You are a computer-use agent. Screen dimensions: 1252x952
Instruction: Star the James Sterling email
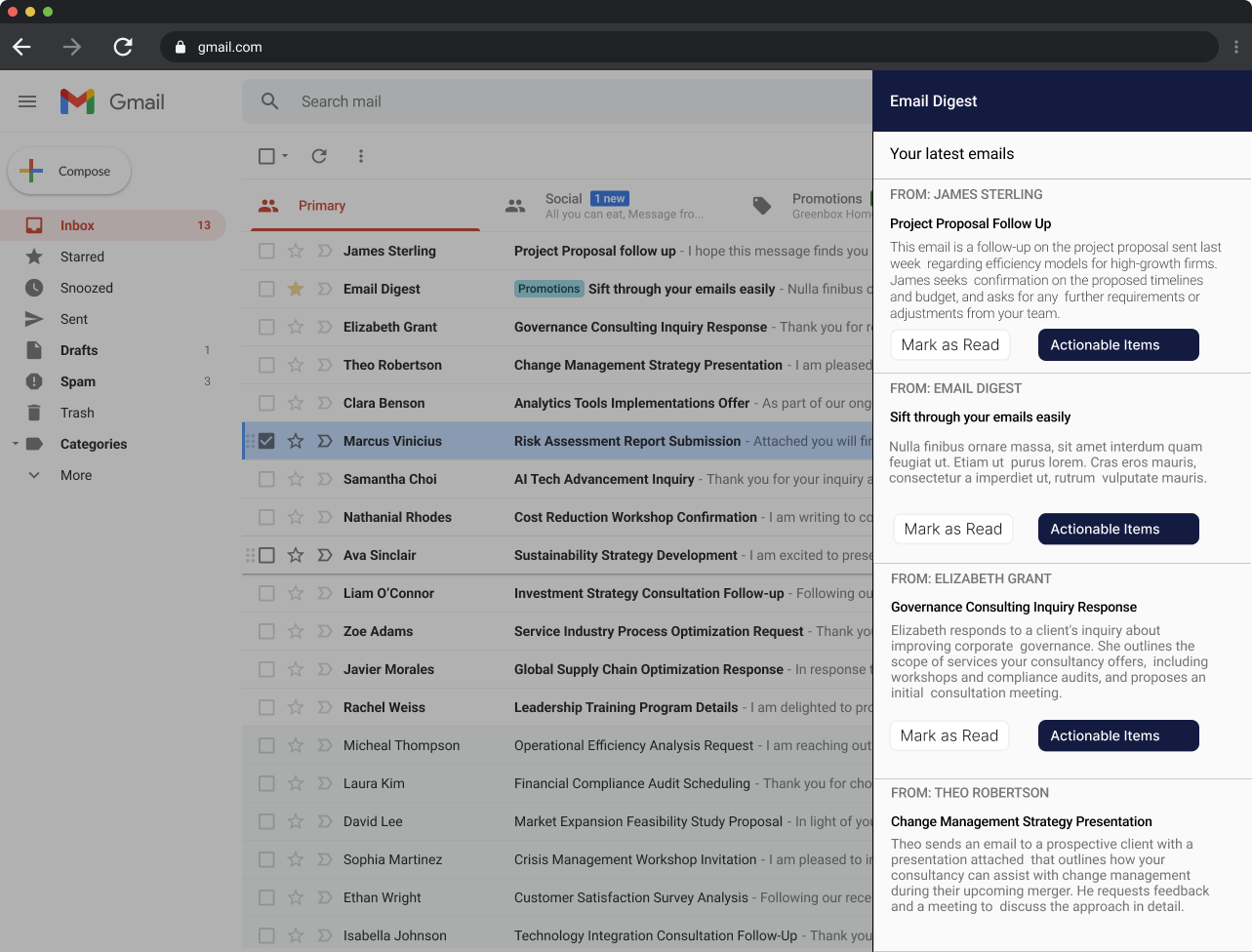[x=296, y=251]
